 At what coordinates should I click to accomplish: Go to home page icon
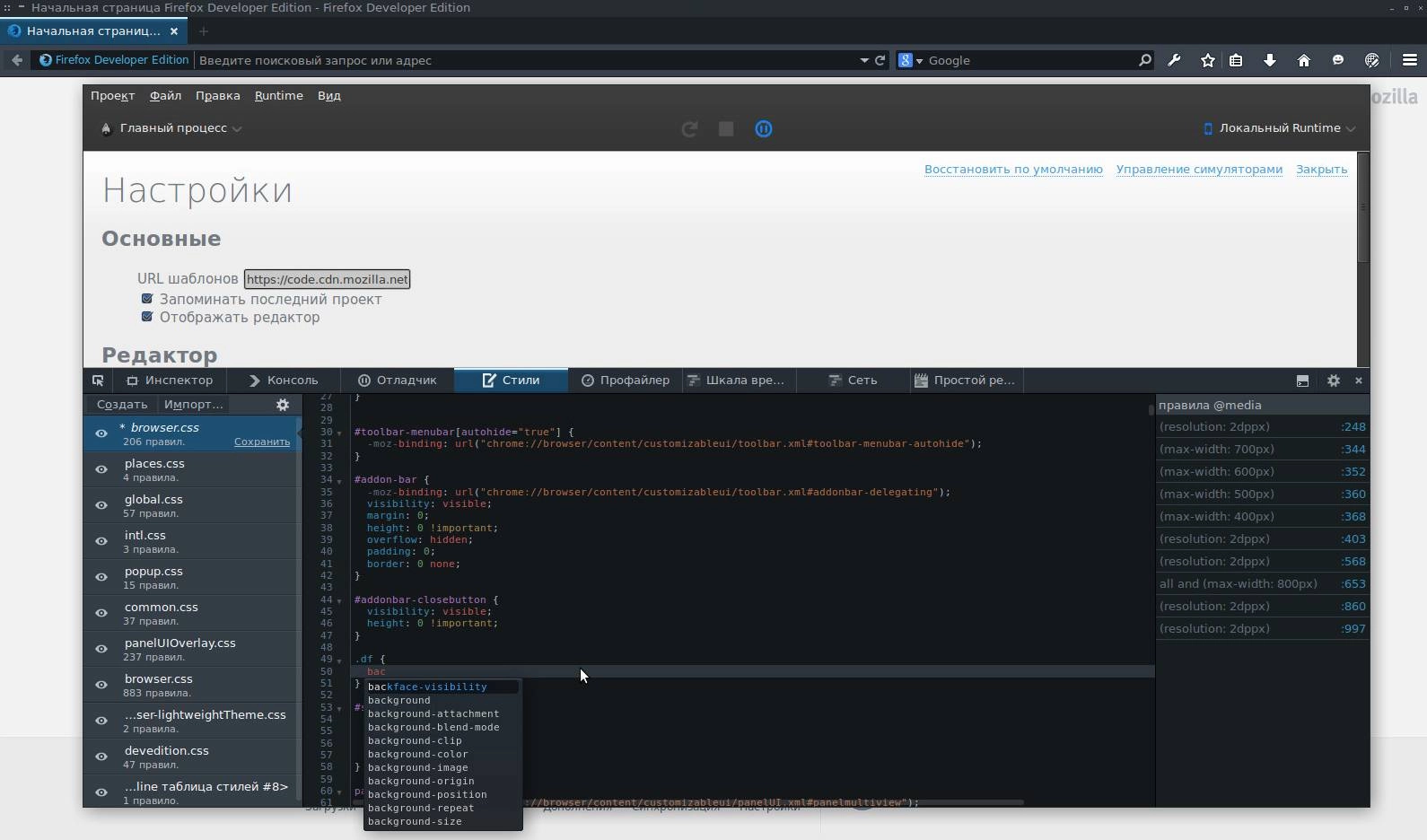1304,60
